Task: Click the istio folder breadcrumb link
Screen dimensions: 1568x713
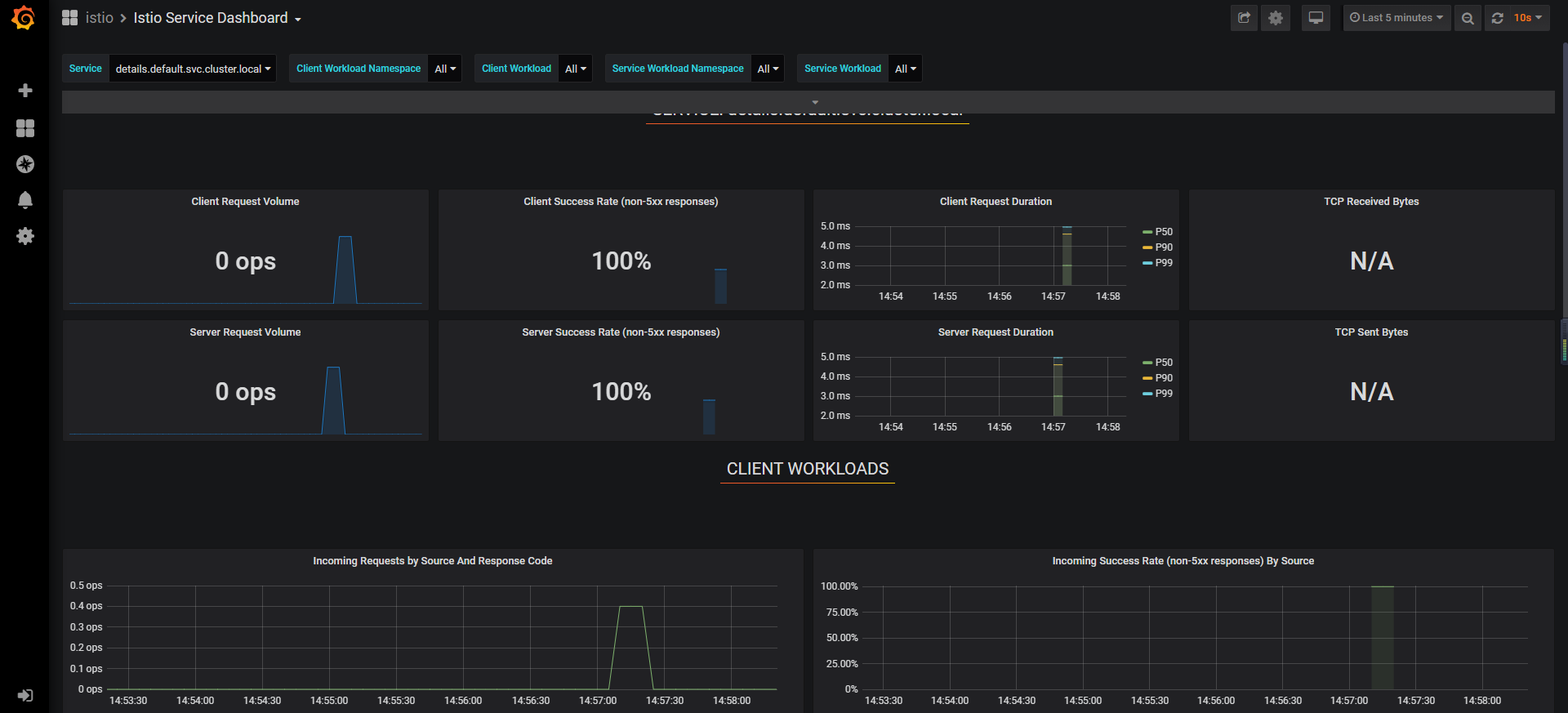Action: pyautogui.click(x=100, y=18)
